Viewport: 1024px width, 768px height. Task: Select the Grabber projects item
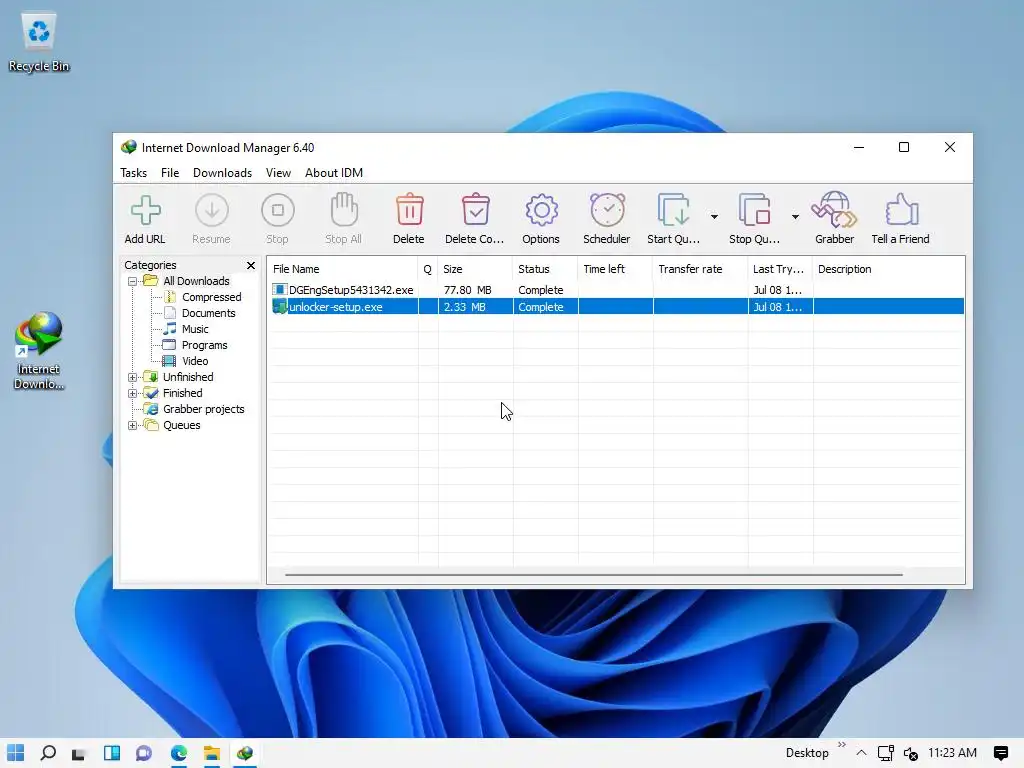pyautogui.click(x=203, y=409)
